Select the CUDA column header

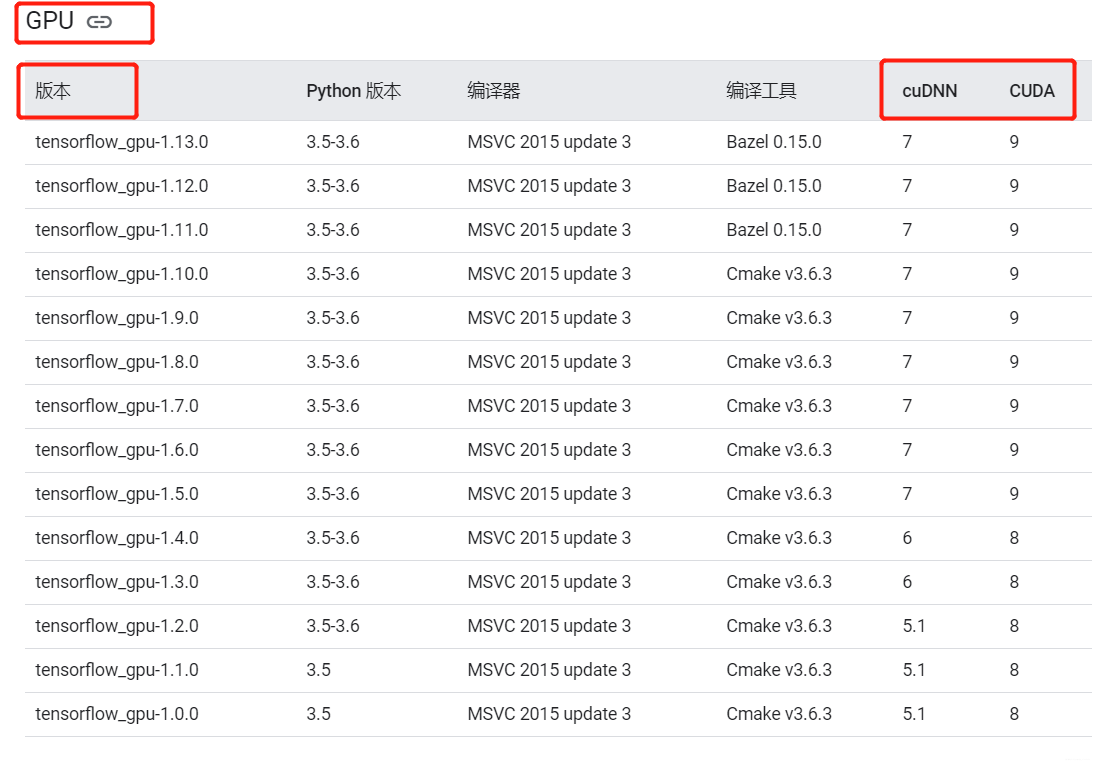(1032, 91)
